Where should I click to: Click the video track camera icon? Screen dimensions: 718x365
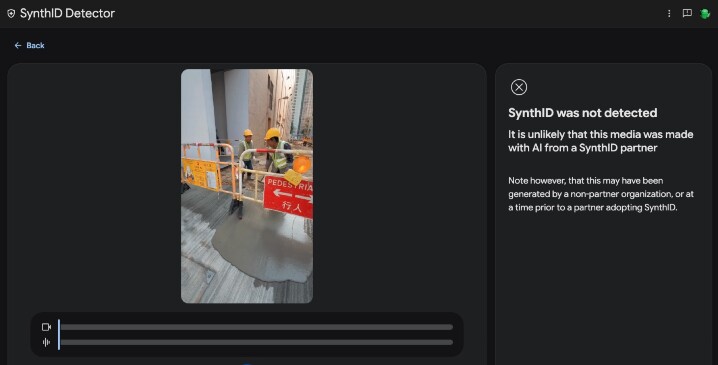pyautogui.click(x=46, y=327)
